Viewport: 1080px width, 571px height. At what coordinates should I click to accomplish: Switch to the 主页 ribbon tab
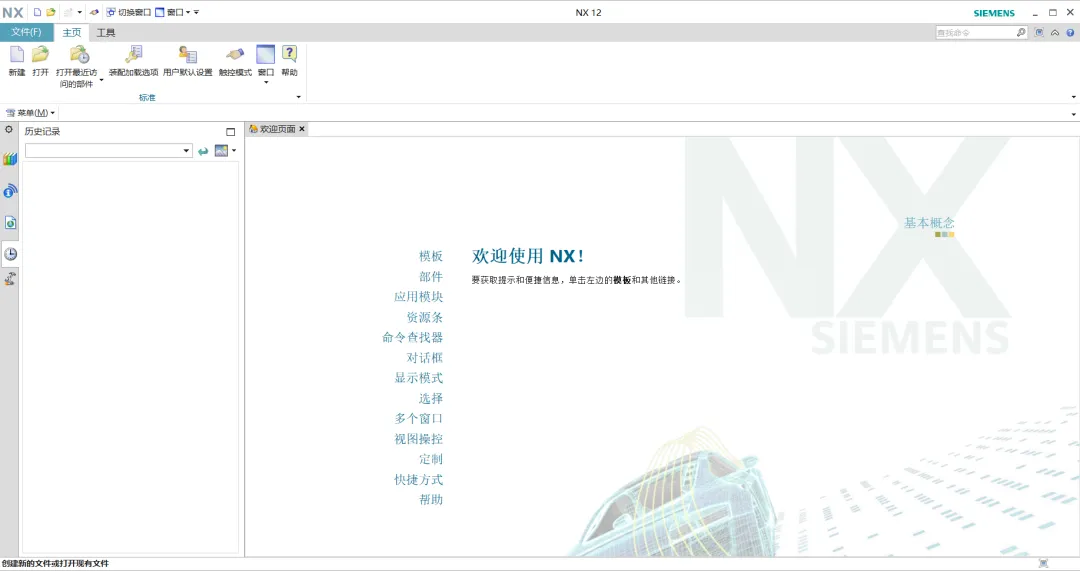72,32
